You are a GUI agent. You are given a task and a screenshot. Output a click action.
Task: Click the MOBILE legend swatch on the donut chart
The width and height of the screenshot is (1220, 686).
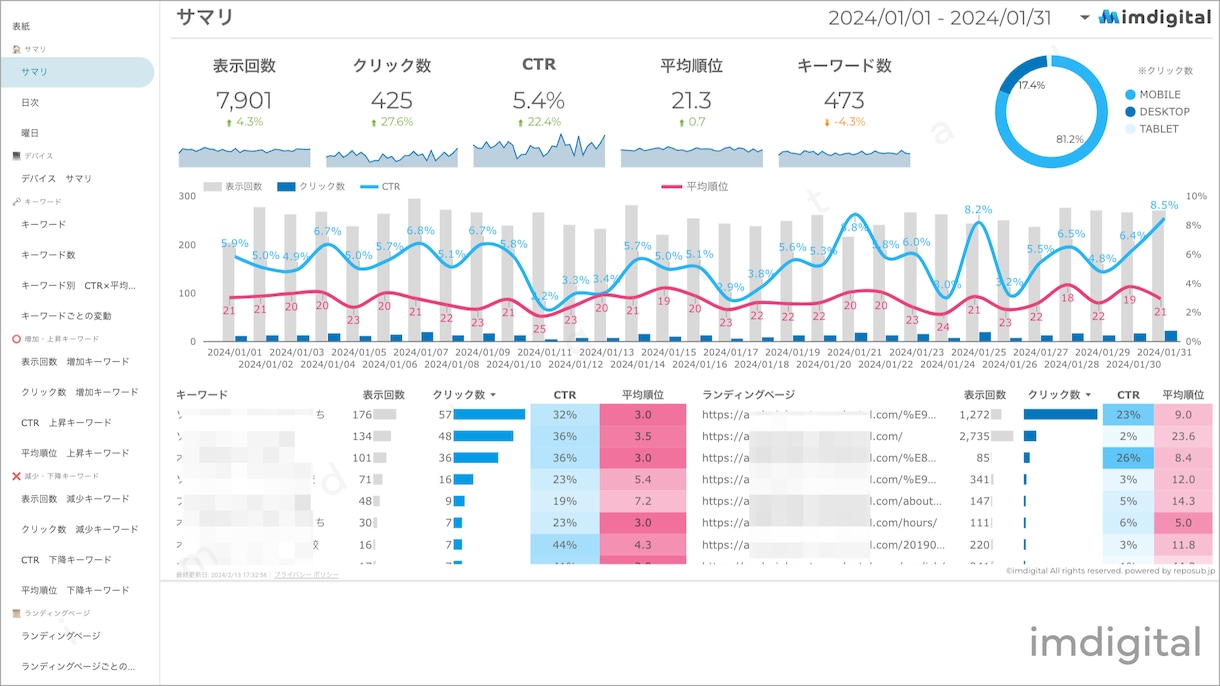click(x=1130, y=95)
